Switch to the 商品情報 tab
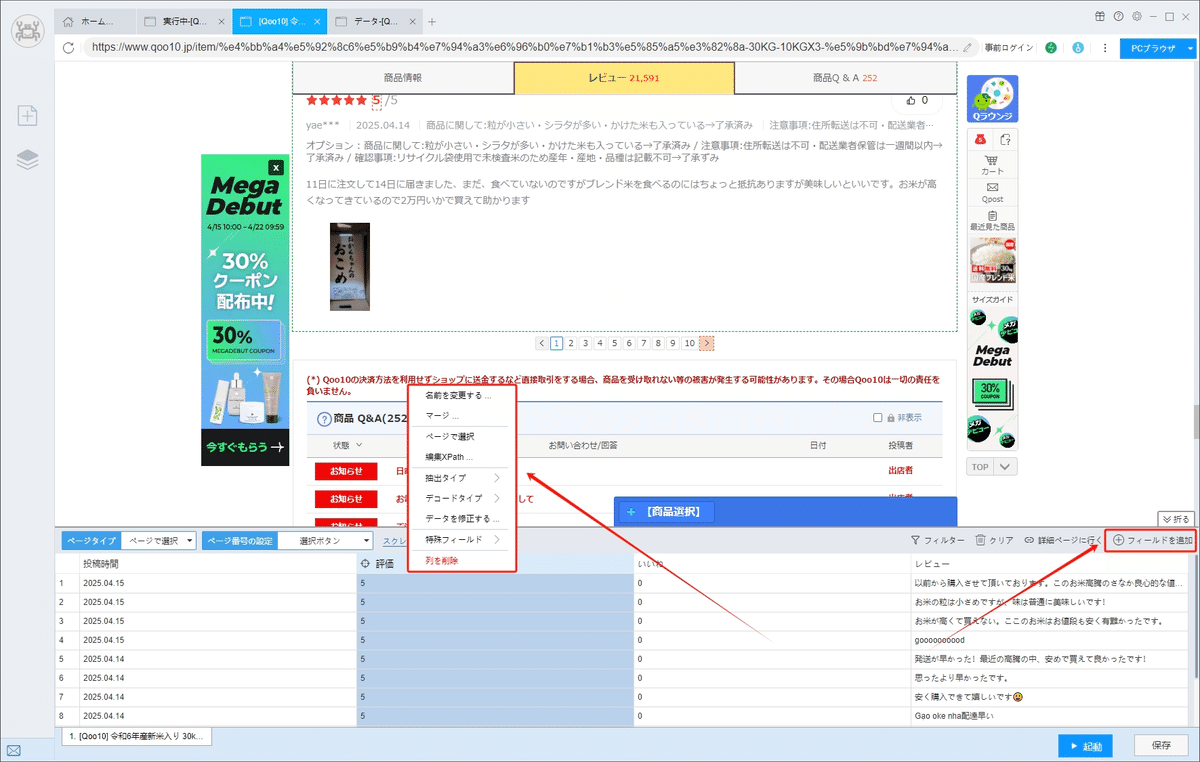 click(x=403, y=77)
